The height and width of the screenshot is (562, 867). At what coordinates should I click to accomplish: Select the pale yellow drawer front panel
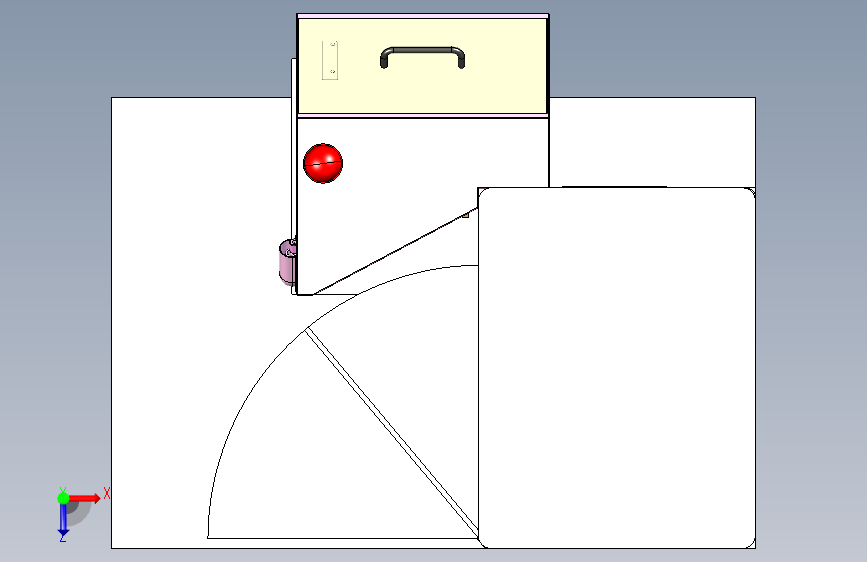[422, 66]
